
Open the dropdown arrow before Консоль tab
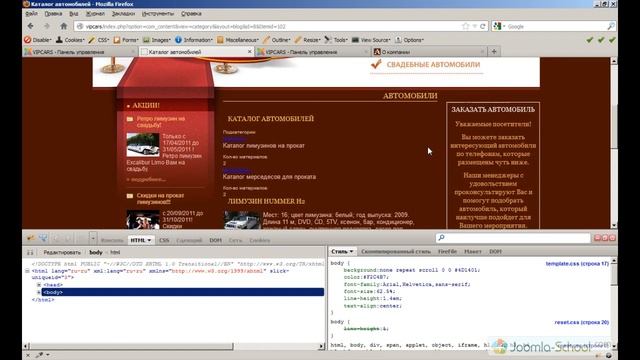tap(93, 238)
